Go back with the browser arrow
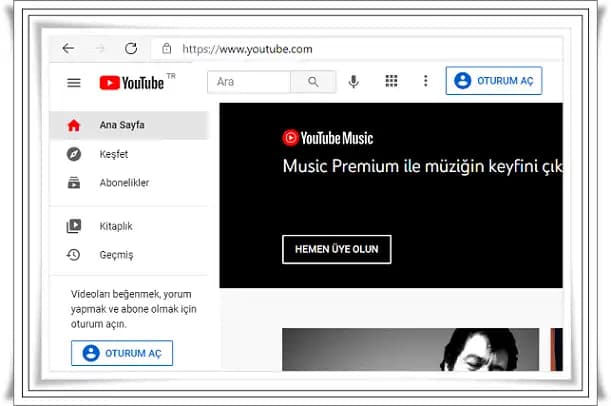This screenshot has height=406, width=611. [68, 48]
